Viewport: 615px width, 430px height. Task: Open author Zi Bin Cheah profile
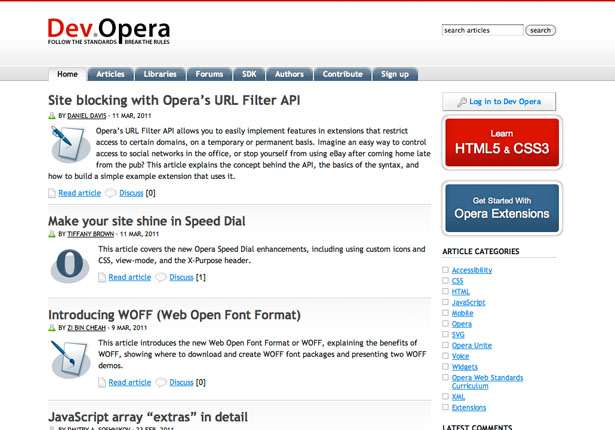coord(87,328)
